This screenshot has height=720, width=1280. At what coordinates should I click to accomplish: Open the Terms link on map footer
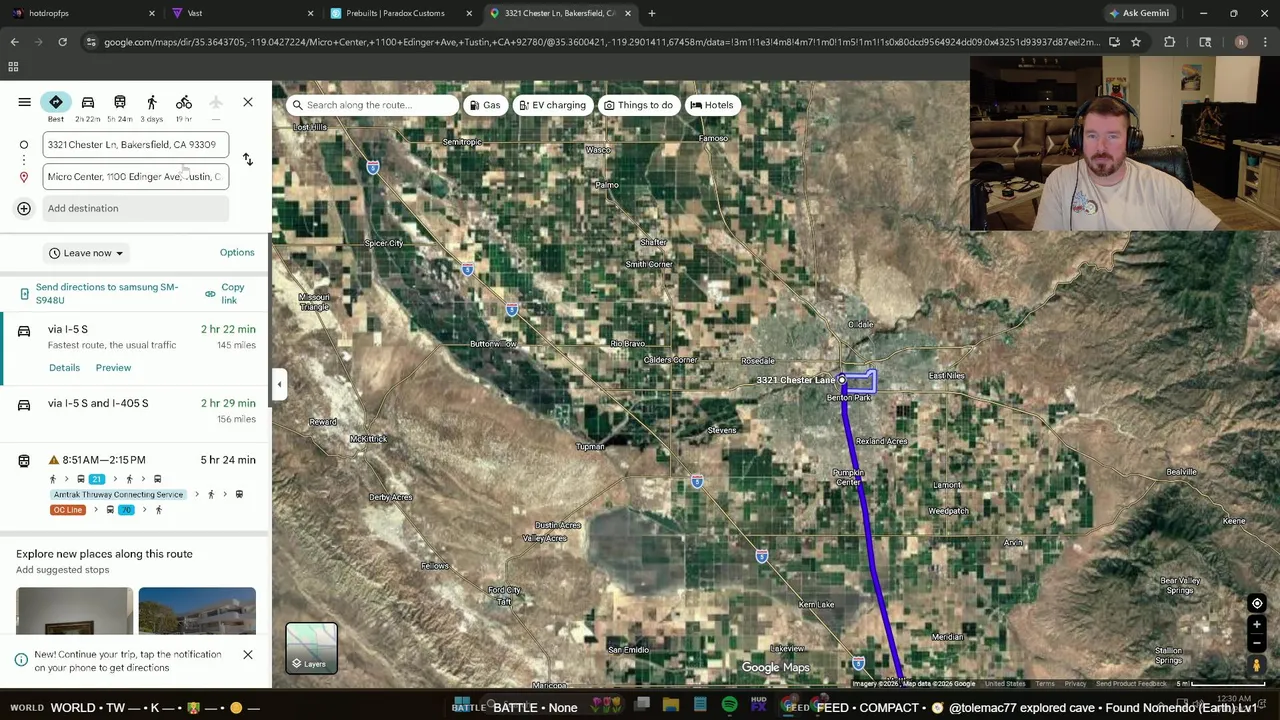click(x=1045, y=684)
